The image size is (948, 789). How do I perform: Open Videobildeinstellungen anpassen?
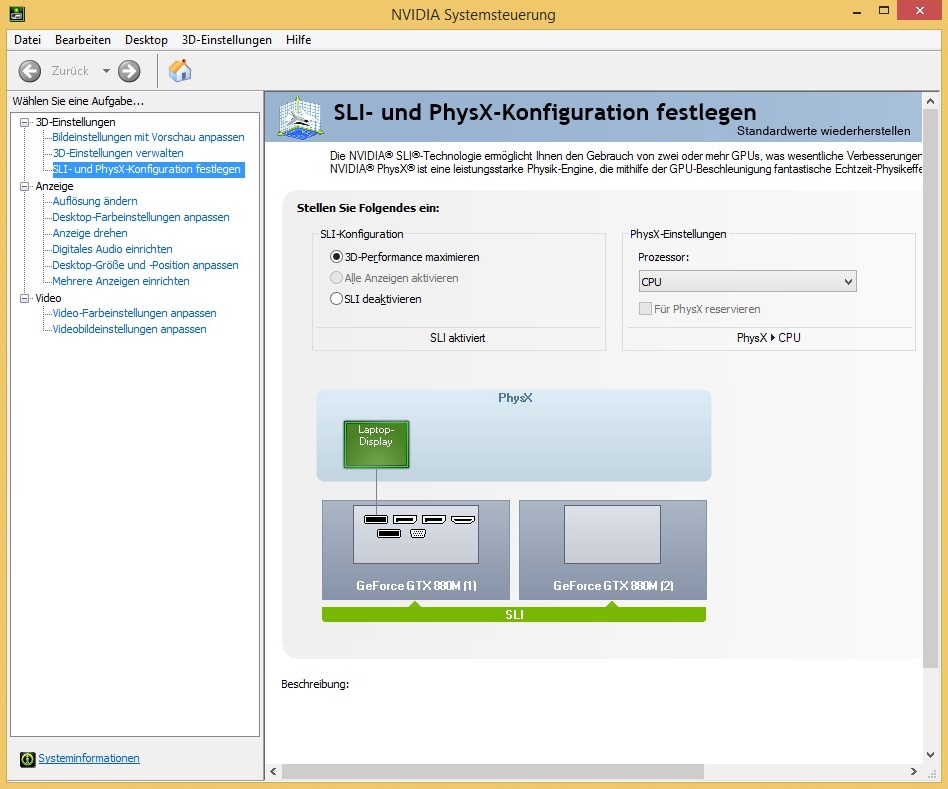point(129,329)
